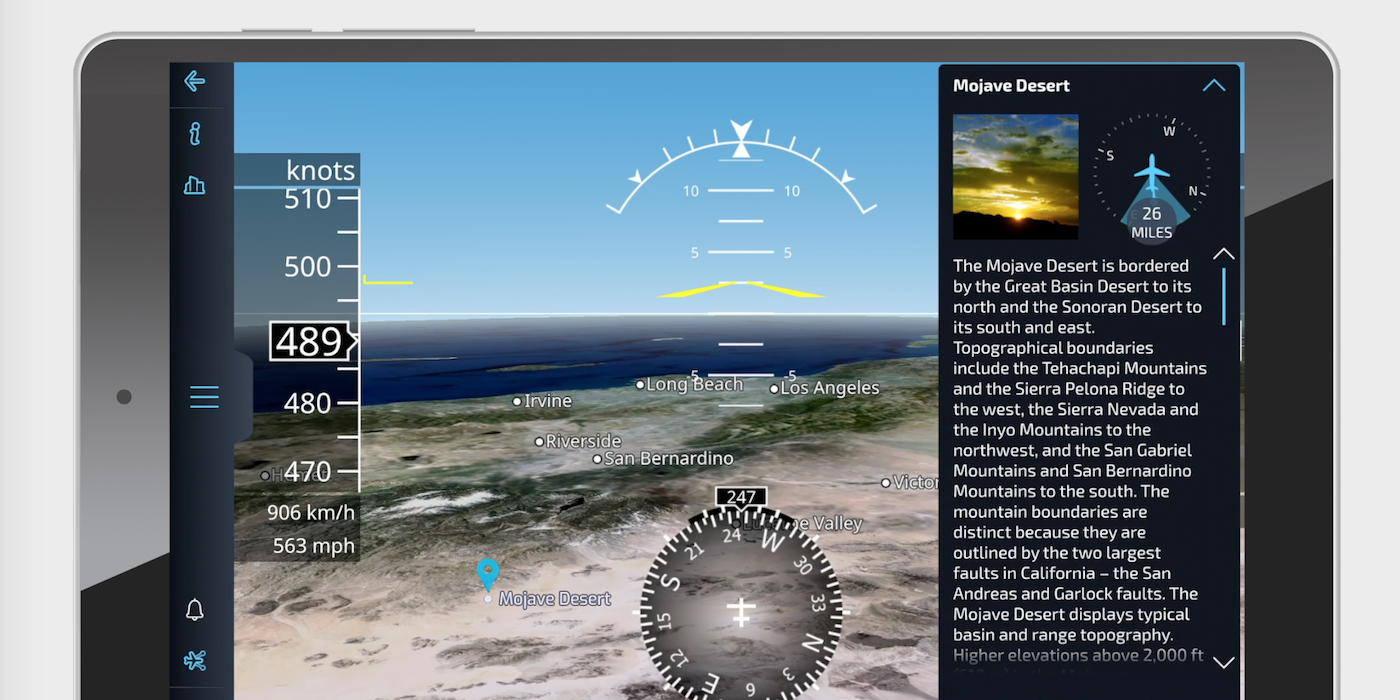Click the scroll-up chevron in the description

1223,253
